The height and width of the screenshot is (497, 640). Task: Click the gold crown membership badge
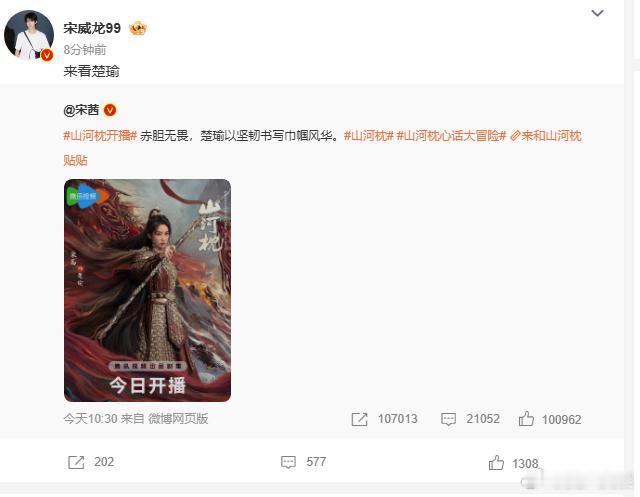tap(138, 28)
